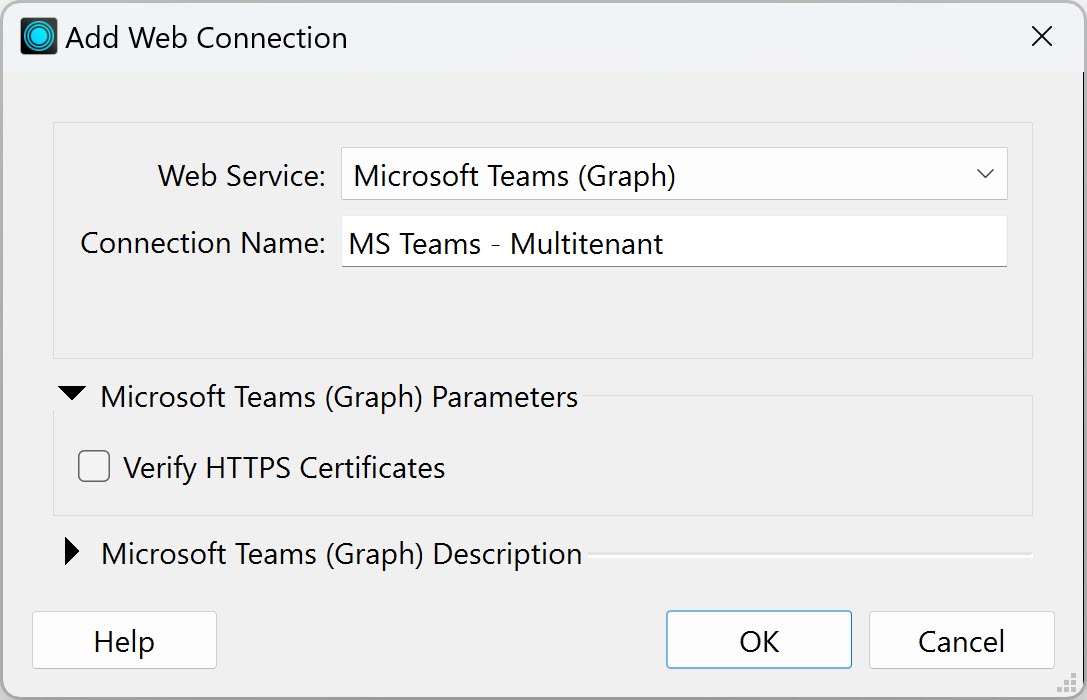Select the MS Teams - Multitenant name entry
The height and width of the screenshot is (700, 1087).
click(x=672, y=241)
